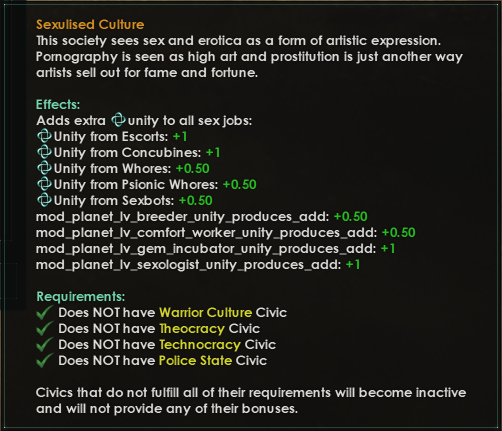This screenshot has height=431, width=502.
Task: Select the Warrior Culture civic link
Action: click(205, 313)
